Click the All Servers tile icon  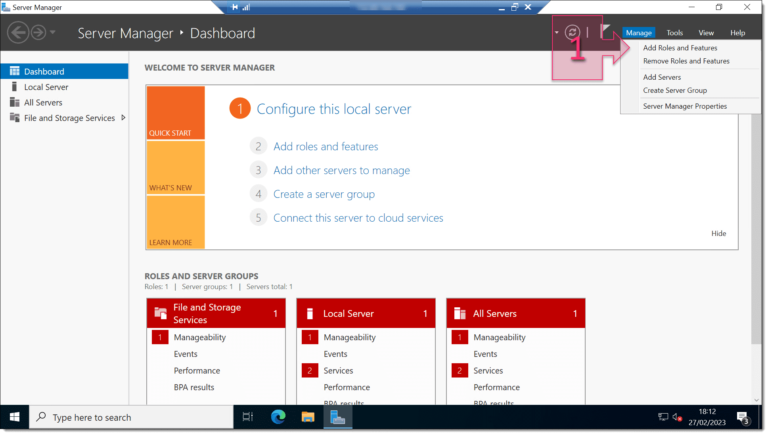(x=459, y=314)
